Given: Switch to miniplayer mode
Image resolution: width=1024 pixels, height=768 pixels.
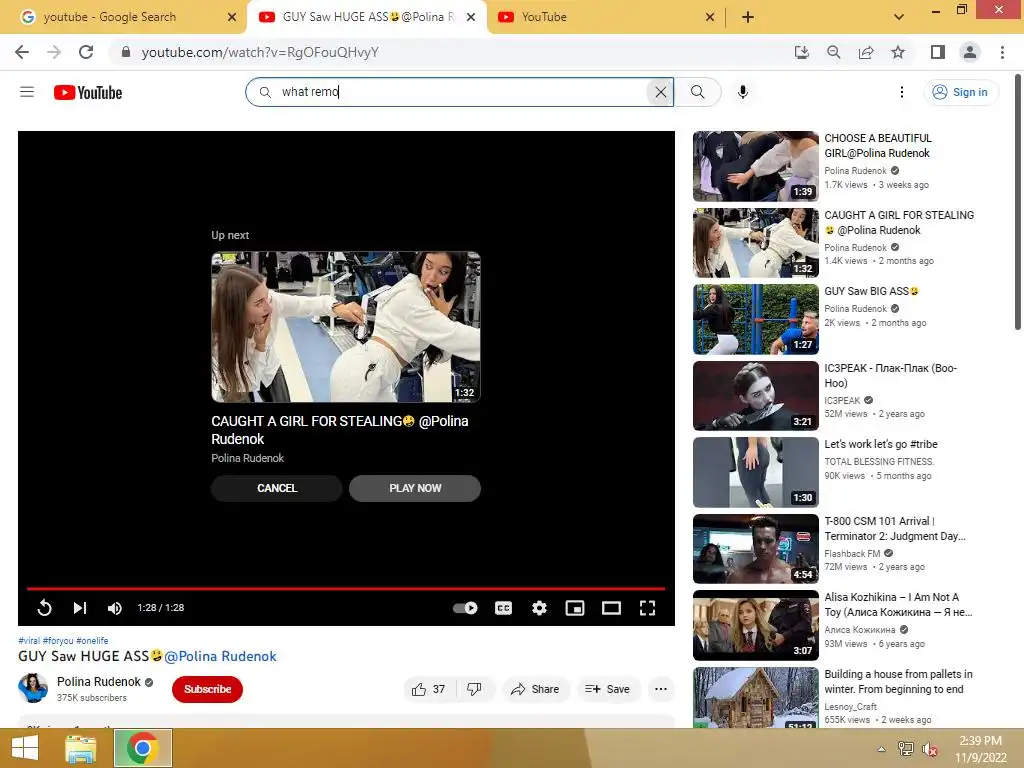Looking at the screenshot, I should coord(575,608).
